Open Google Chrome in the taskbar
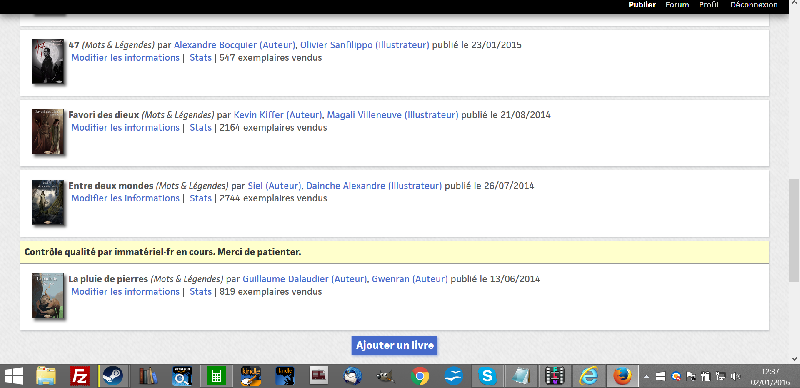 (x=419, y=377)
